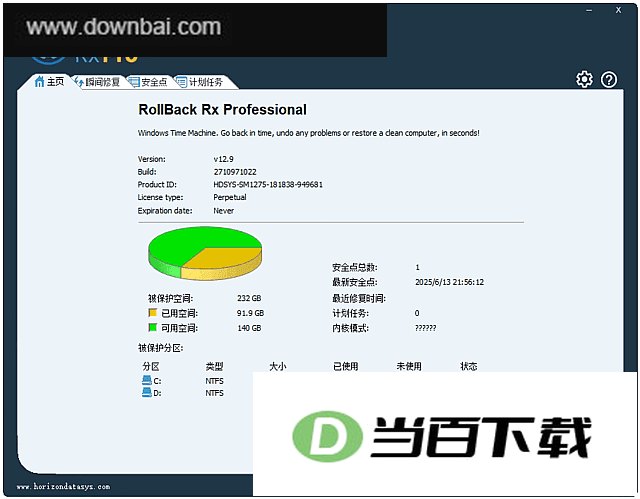The width and height of the screenshot is (640, 499).
Task: Click the orange 已用空间 color swatch
Action: [153, 313]
